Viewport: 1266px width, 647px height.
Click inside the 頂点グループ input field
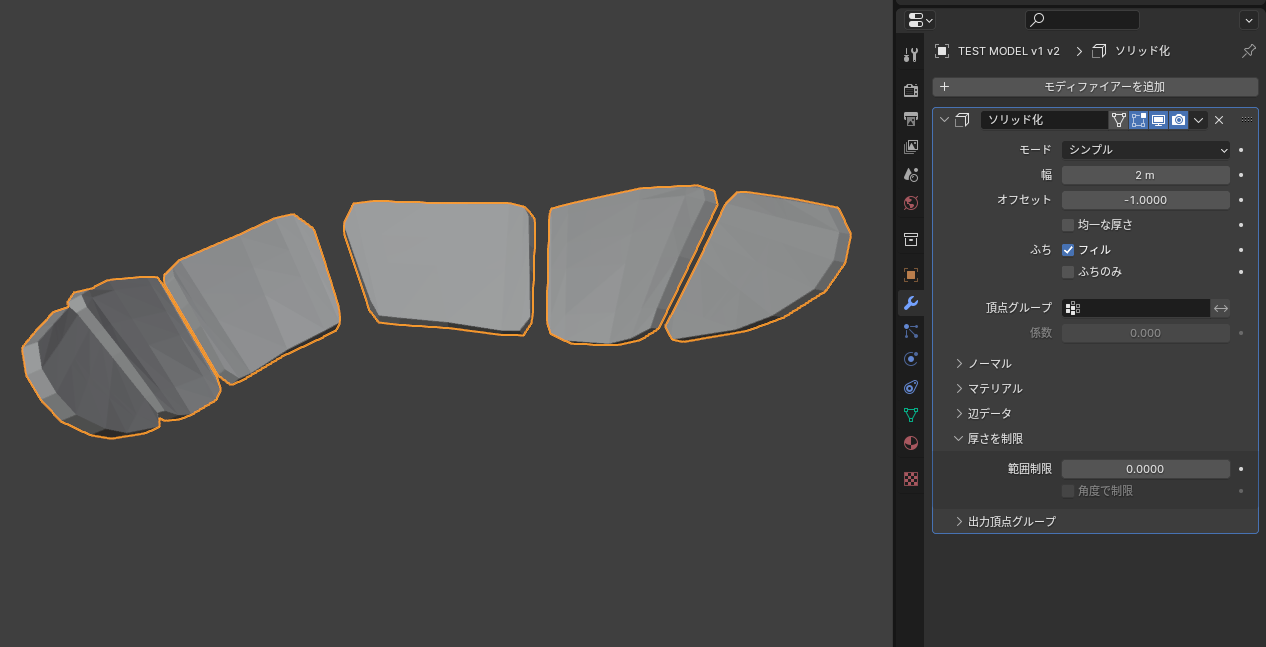pyautogui.click(x=1140, y=307)
